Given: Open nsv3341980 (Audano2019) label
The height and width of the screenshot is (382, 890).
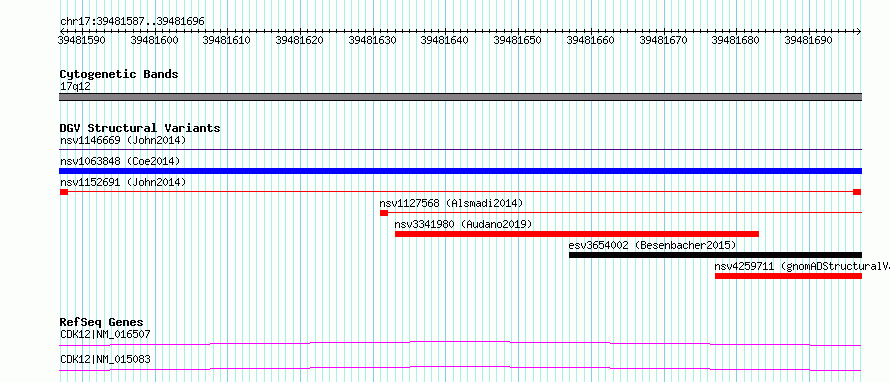Looking at the screenshot, I should point(464,224).
